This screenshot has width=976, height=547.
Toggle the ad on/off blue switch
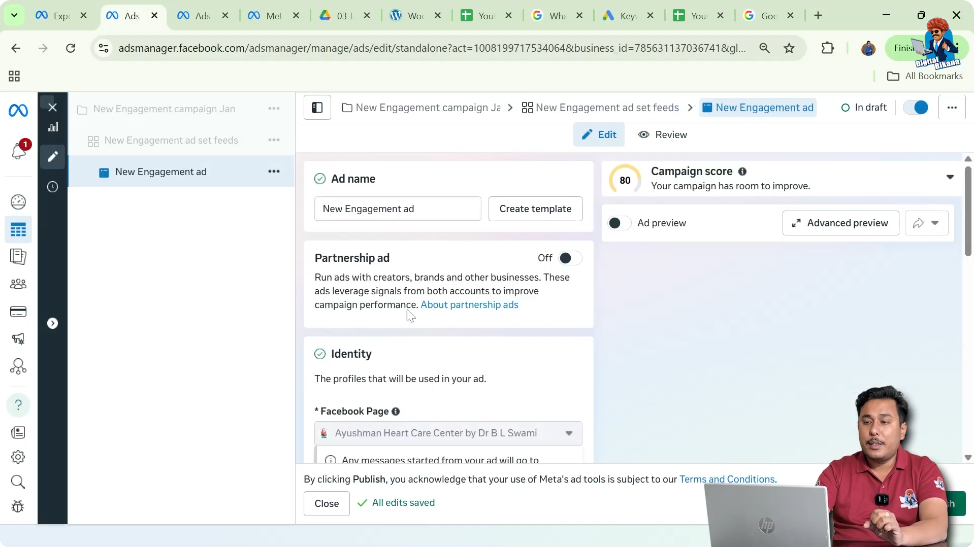(916, 108)
